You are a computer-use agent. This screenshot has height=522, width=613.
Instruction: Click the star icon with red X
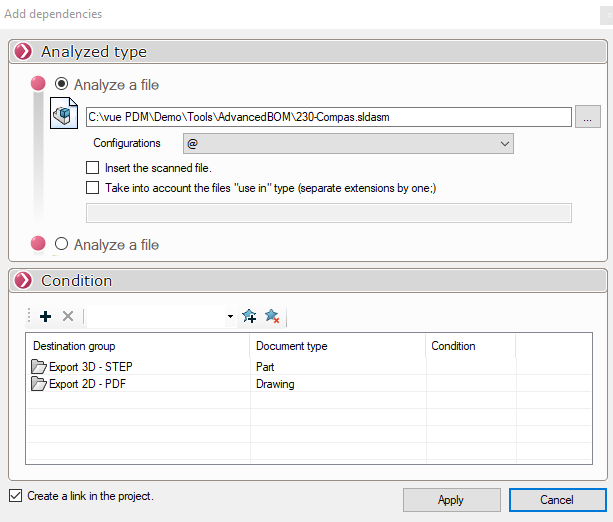(x=272, y=316)
